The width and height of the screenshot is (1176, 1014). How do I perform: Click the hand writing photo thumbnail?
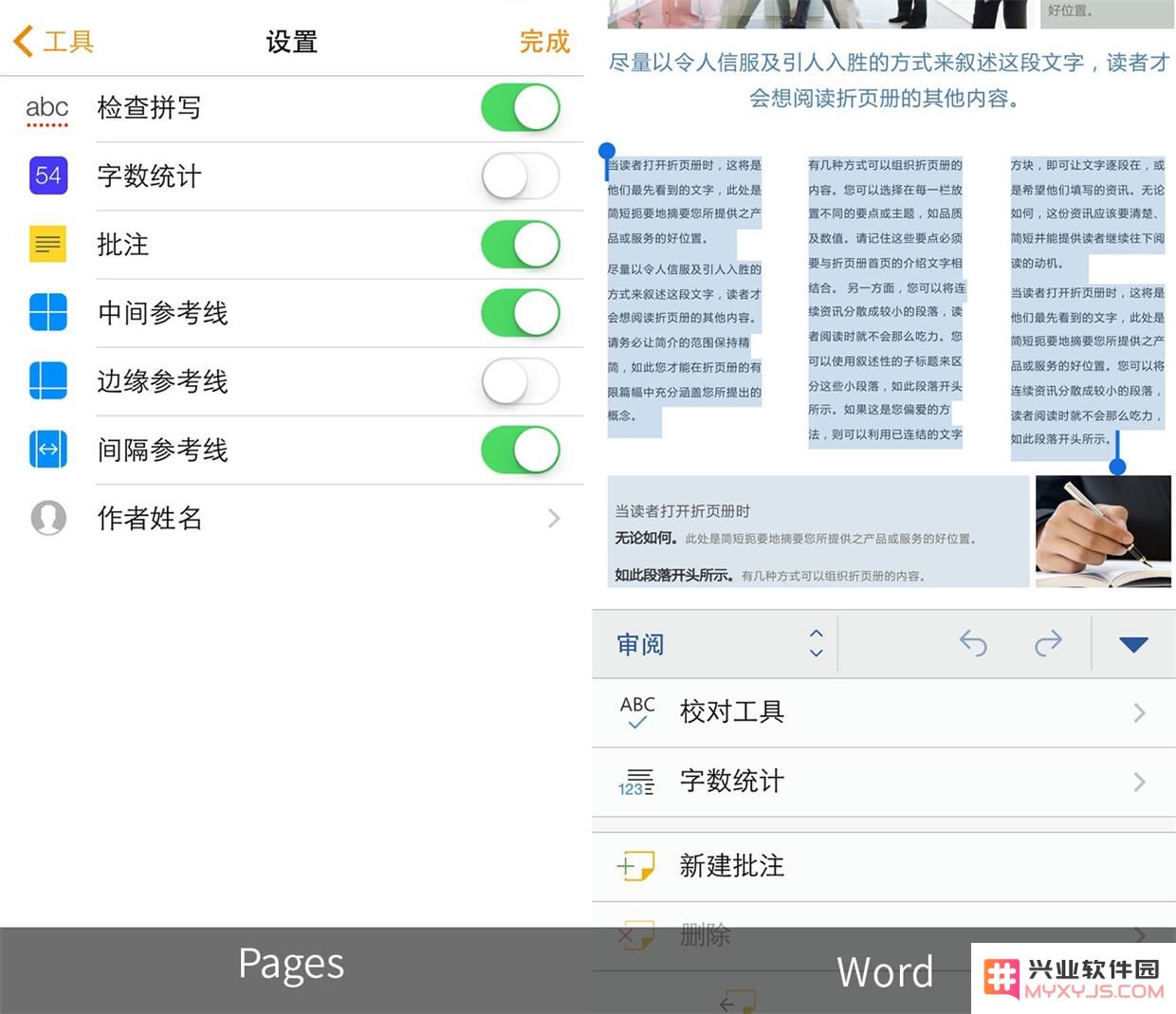(x=1103, y=531)
